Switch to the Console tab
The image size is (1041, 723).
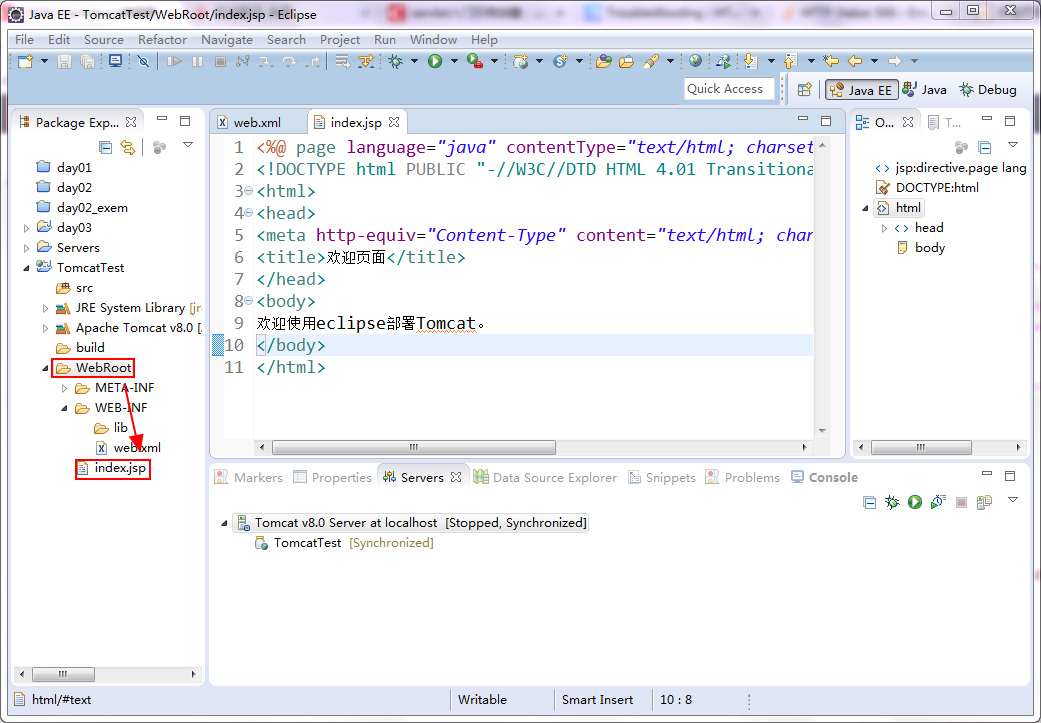(825, 477)
